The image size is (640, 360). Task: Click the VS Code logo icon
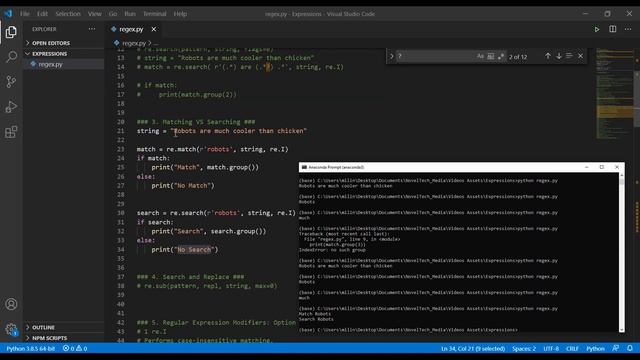pos(8,13)
